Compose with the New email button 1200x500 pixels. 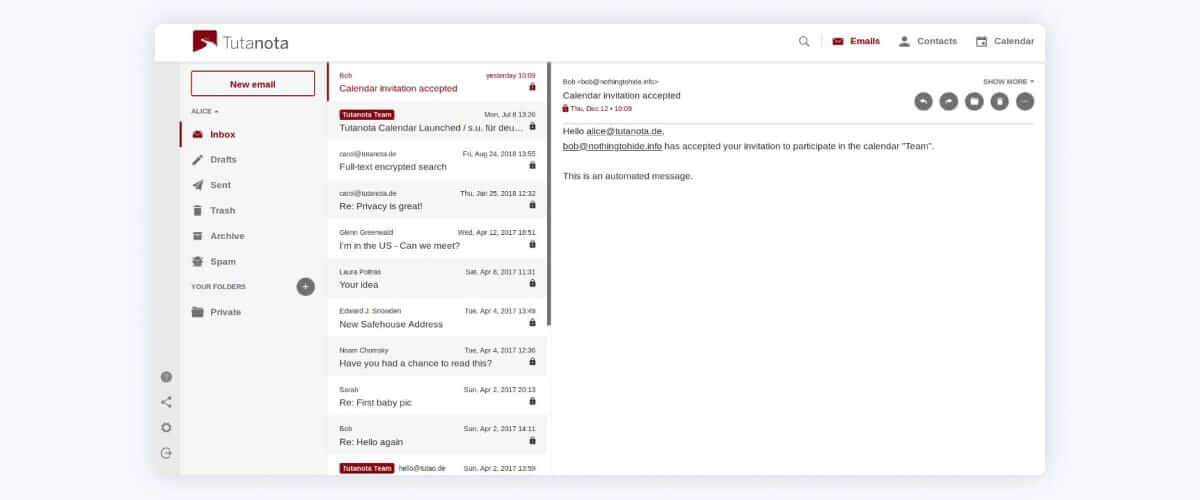coord(253,84)
